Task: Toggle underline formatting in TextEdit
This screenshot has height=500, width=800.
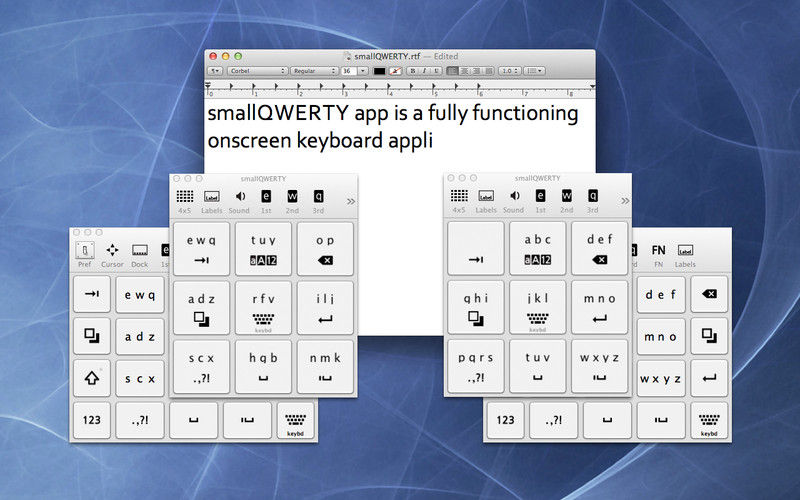Action: pos(436,71)
